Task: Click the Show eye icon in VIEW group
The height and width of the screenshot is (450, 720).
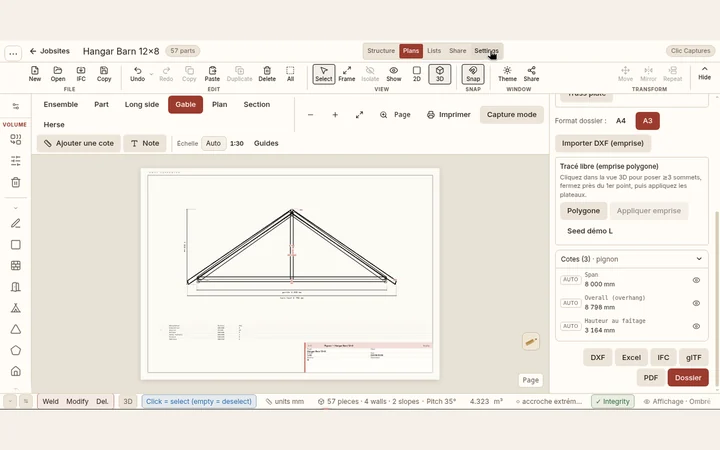Action: [x=394, y=73]
